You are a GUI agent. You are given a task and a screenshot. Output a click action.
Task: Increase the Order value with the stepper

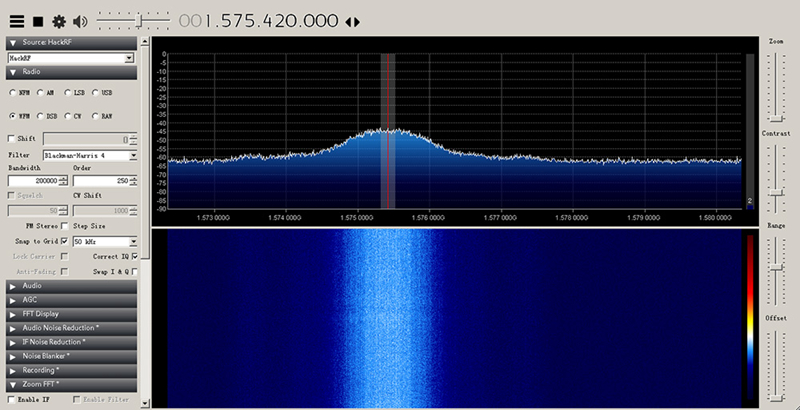(133, 178)
